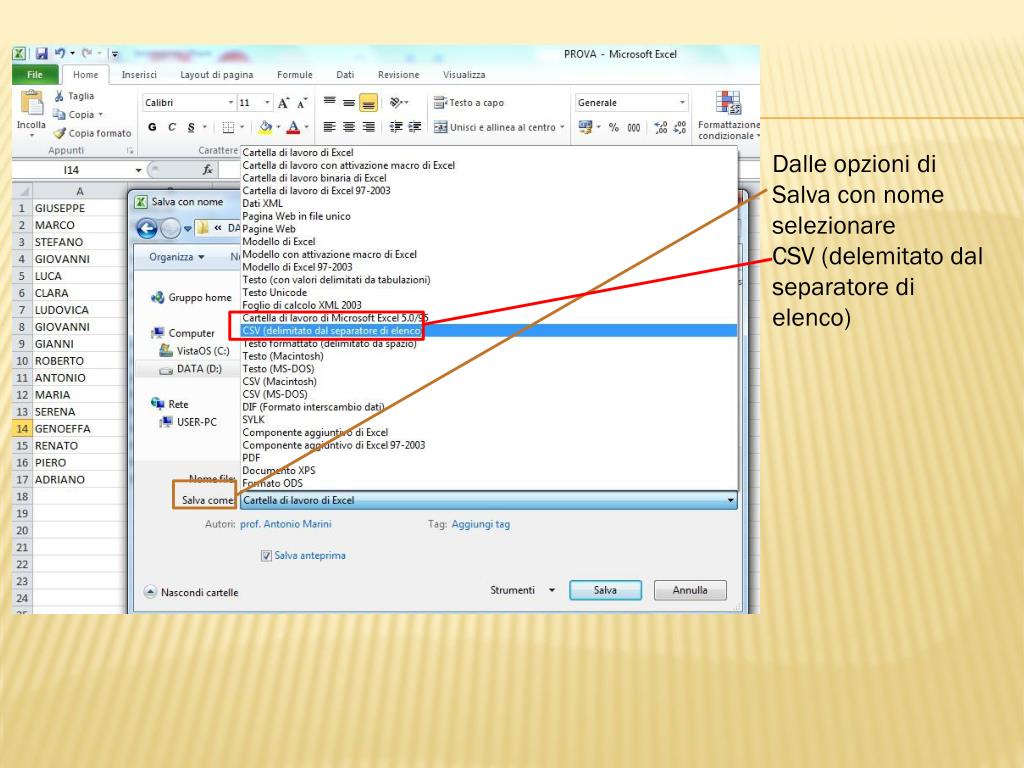Open the font size 11 dropdown

coord(267,103)
